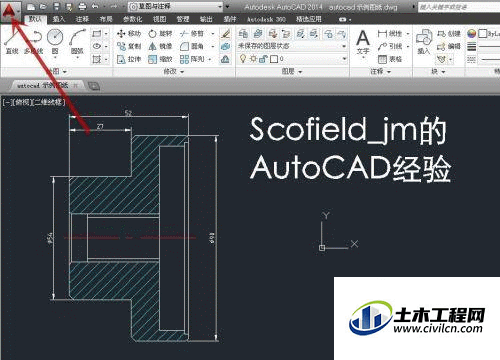
Task: Expand the Modify (修改) panel
Action: pos(174,71)
